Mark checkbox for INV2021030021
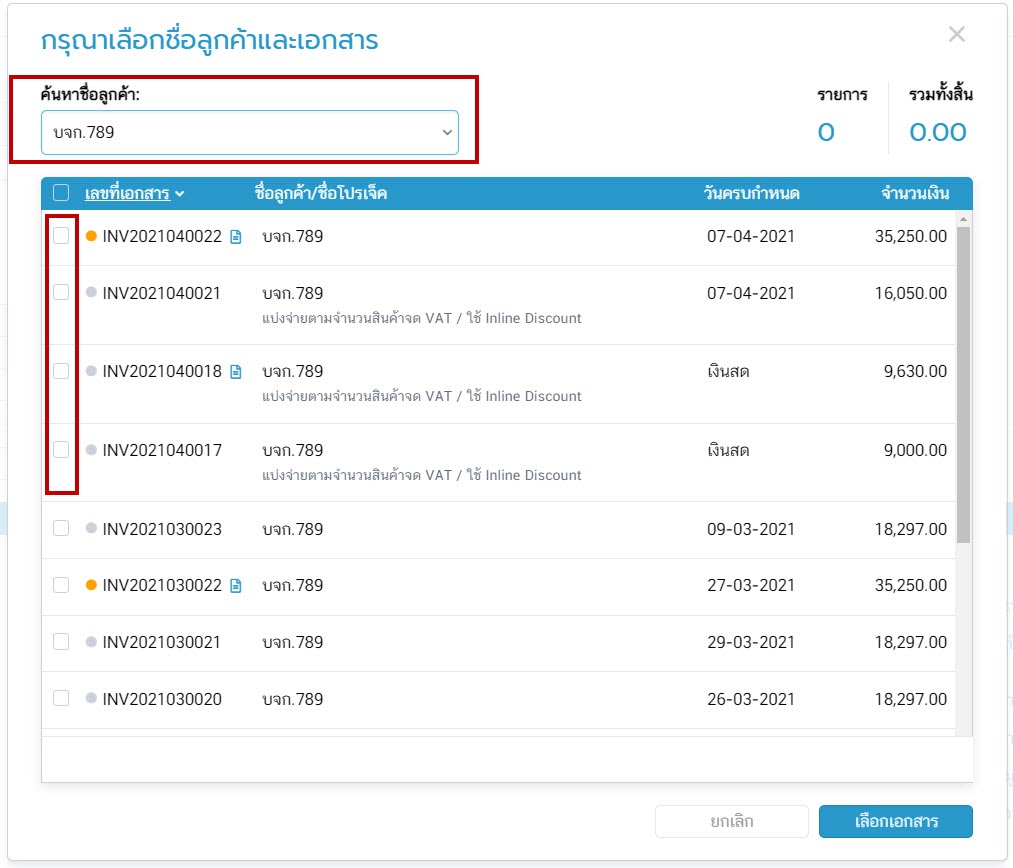Screen dimensions: 1013x868 (61, 641)
